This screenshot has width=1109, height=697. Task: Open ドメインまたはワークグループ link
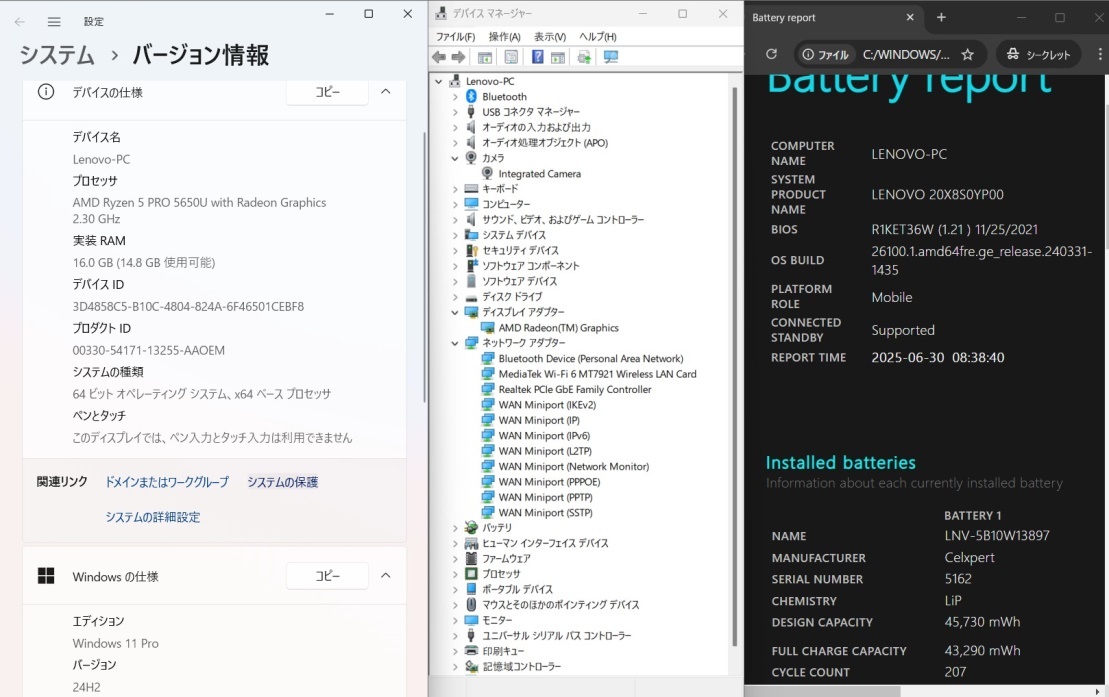pos(167,482)
